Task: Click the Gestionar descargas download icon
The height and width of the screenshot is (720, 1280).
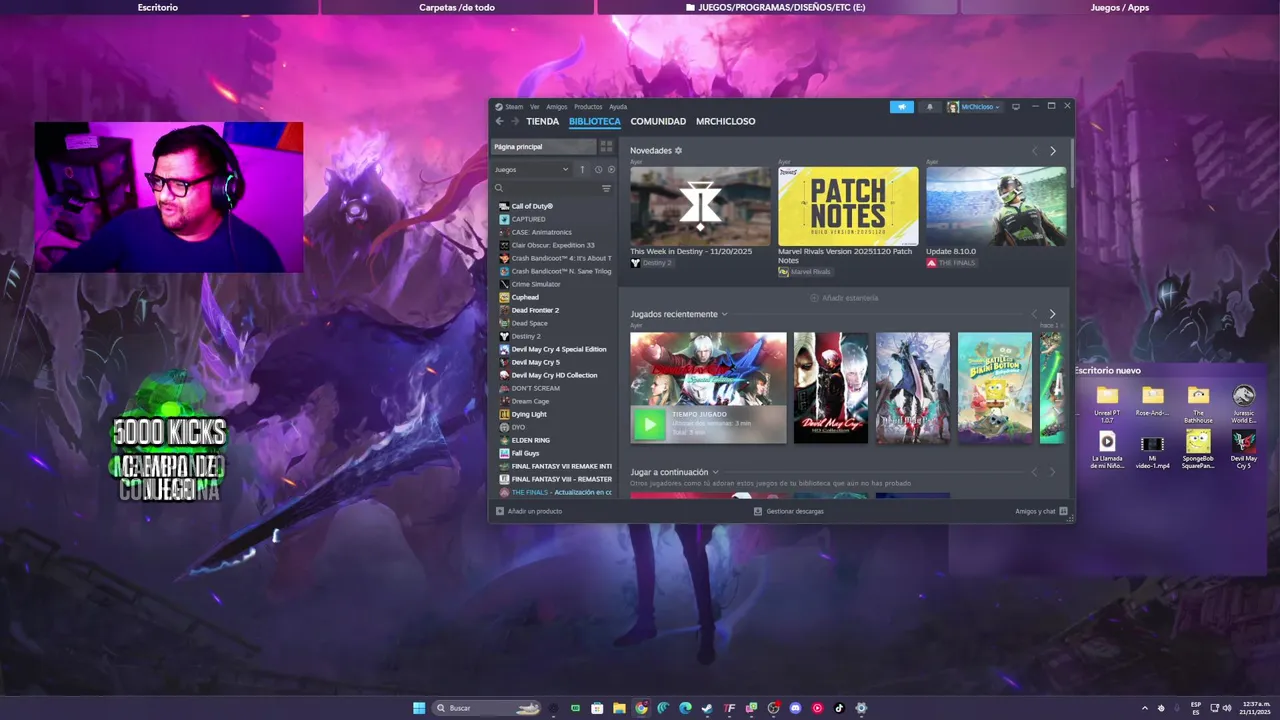Action: (x=758, y=511)
